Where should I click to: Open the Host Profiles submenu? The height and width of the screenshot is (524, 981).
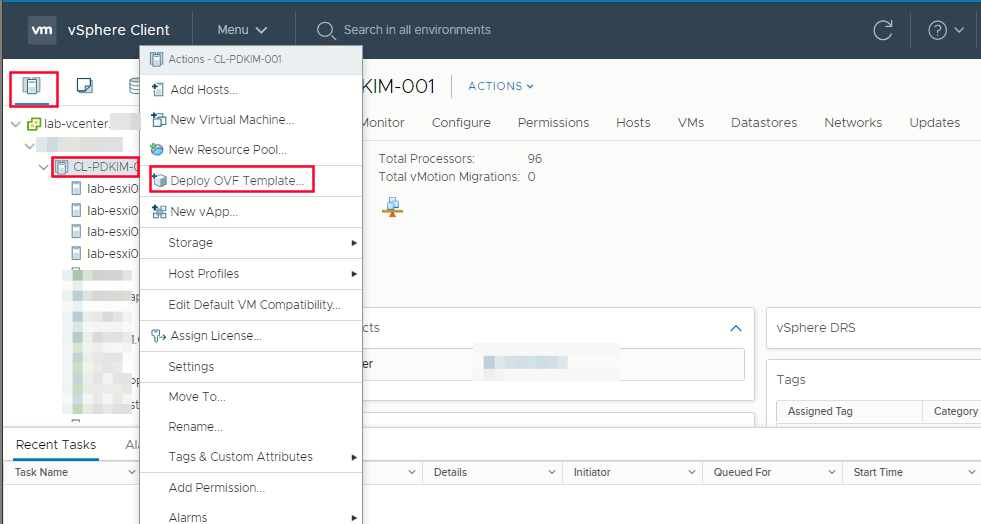click(251, 274)
